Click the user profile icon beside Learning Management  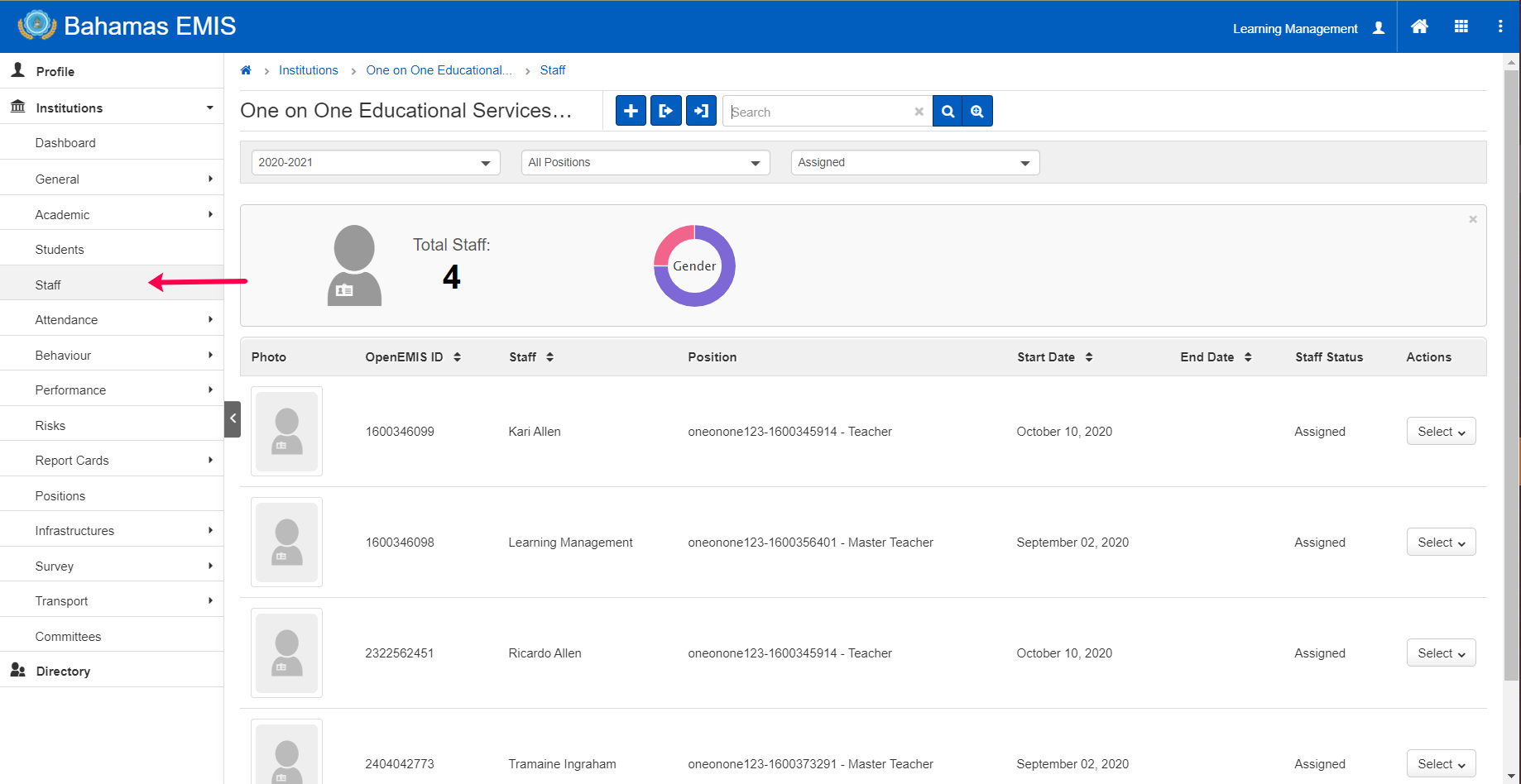(1379, 28)
